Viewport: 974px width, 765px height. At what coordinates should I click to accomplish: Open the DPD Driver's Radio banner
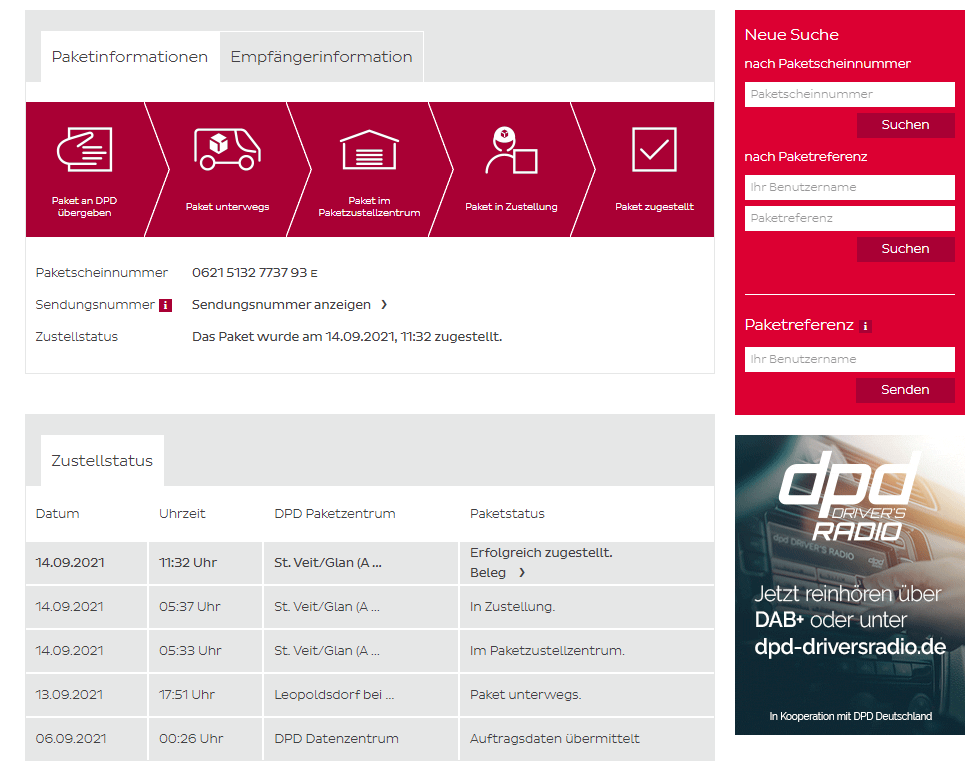849,585
